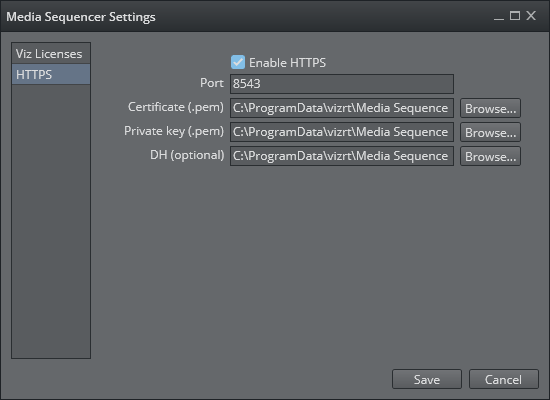Browse for the optional DH file

[490, 156]
